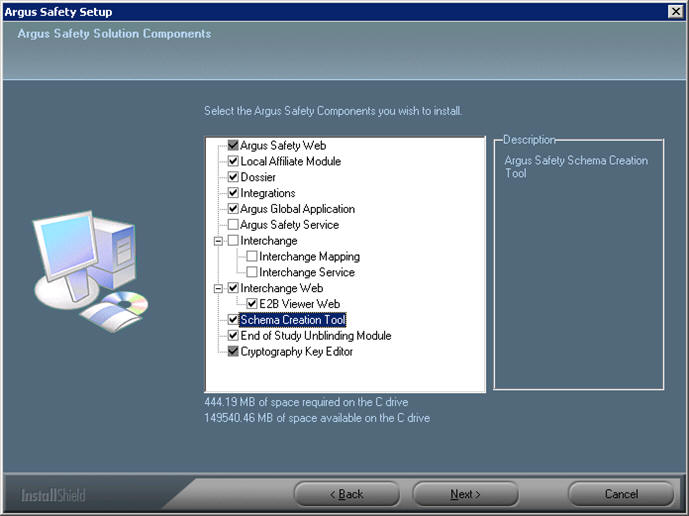The height and width of the screenshot is (516, 689).
Task: Enable the Interchange Mapping checkbox
Action: (x=252, y=256)
